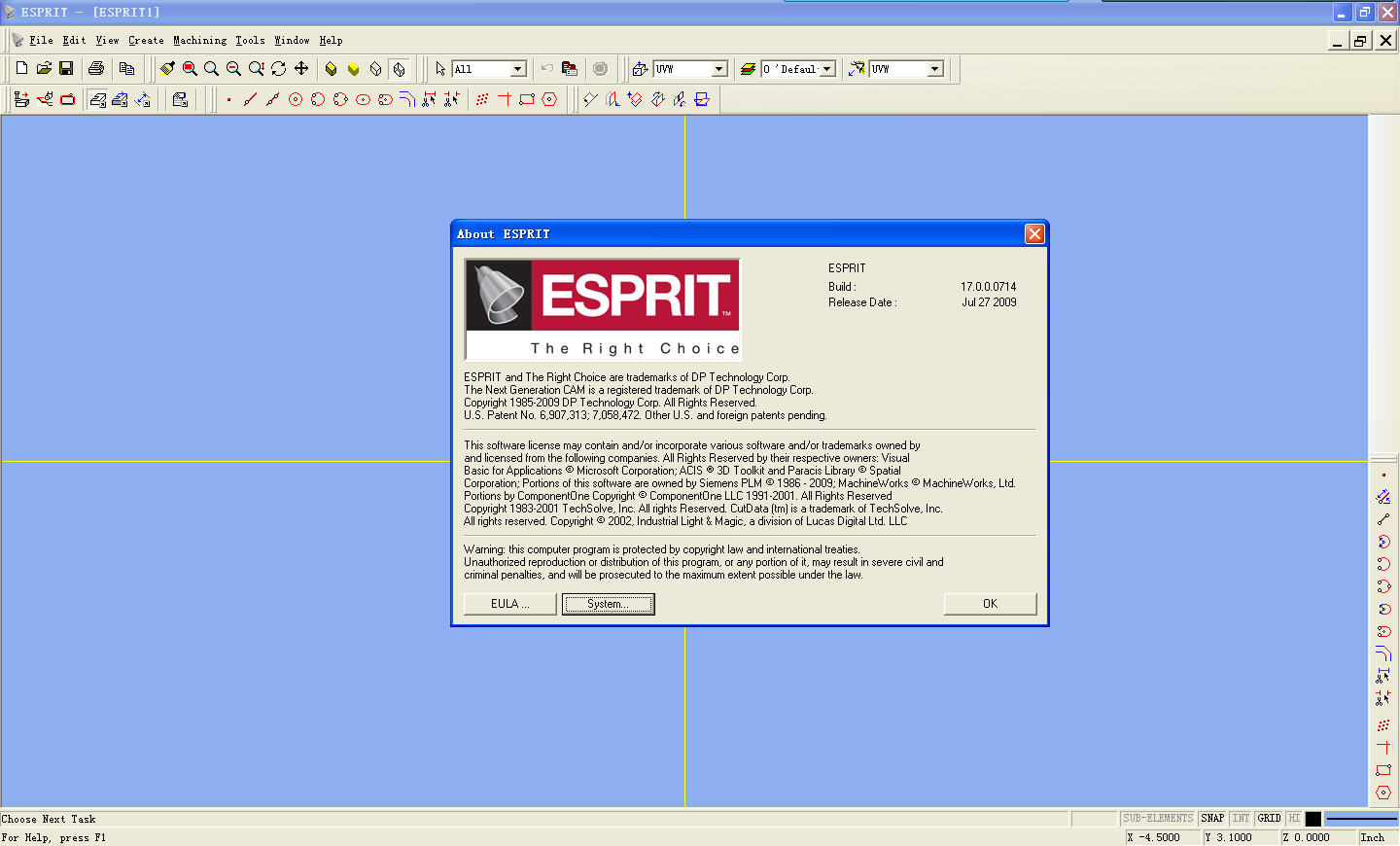
Task: Open a file with the folder icon
Action: [x=44, y=68]
